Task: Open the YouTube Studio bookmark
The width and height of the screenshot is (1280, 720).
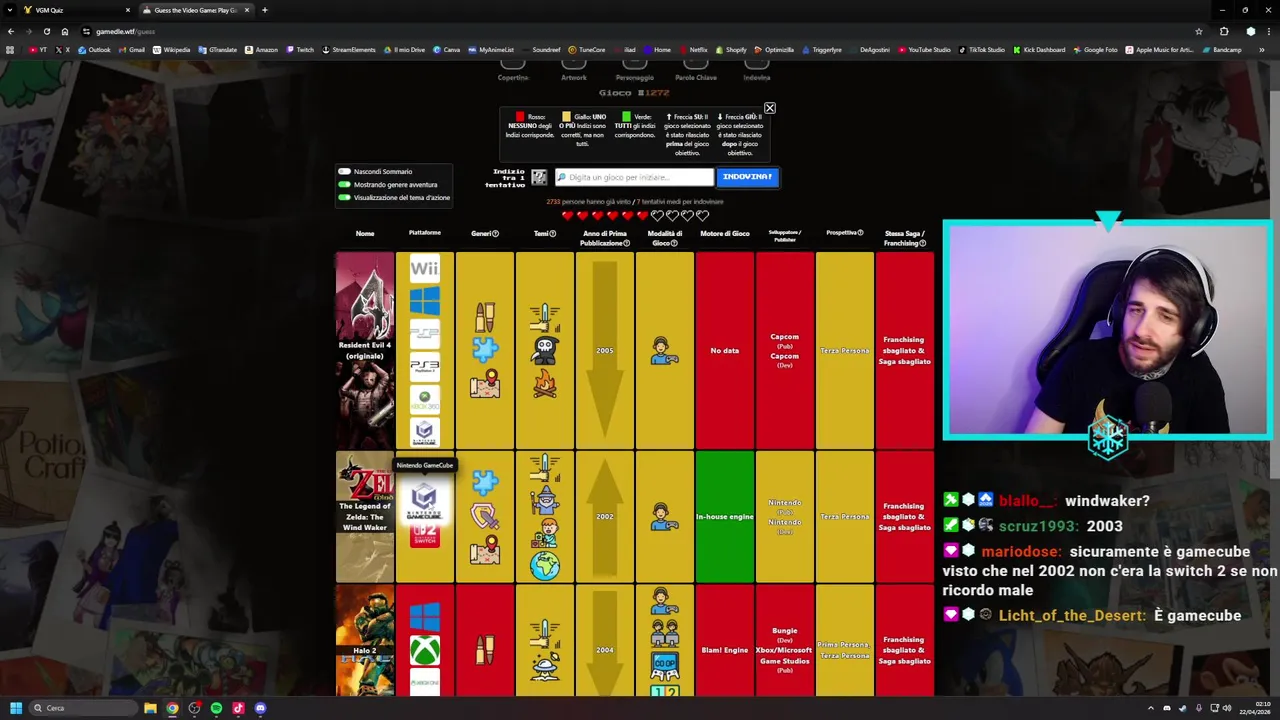Action: 924,50
